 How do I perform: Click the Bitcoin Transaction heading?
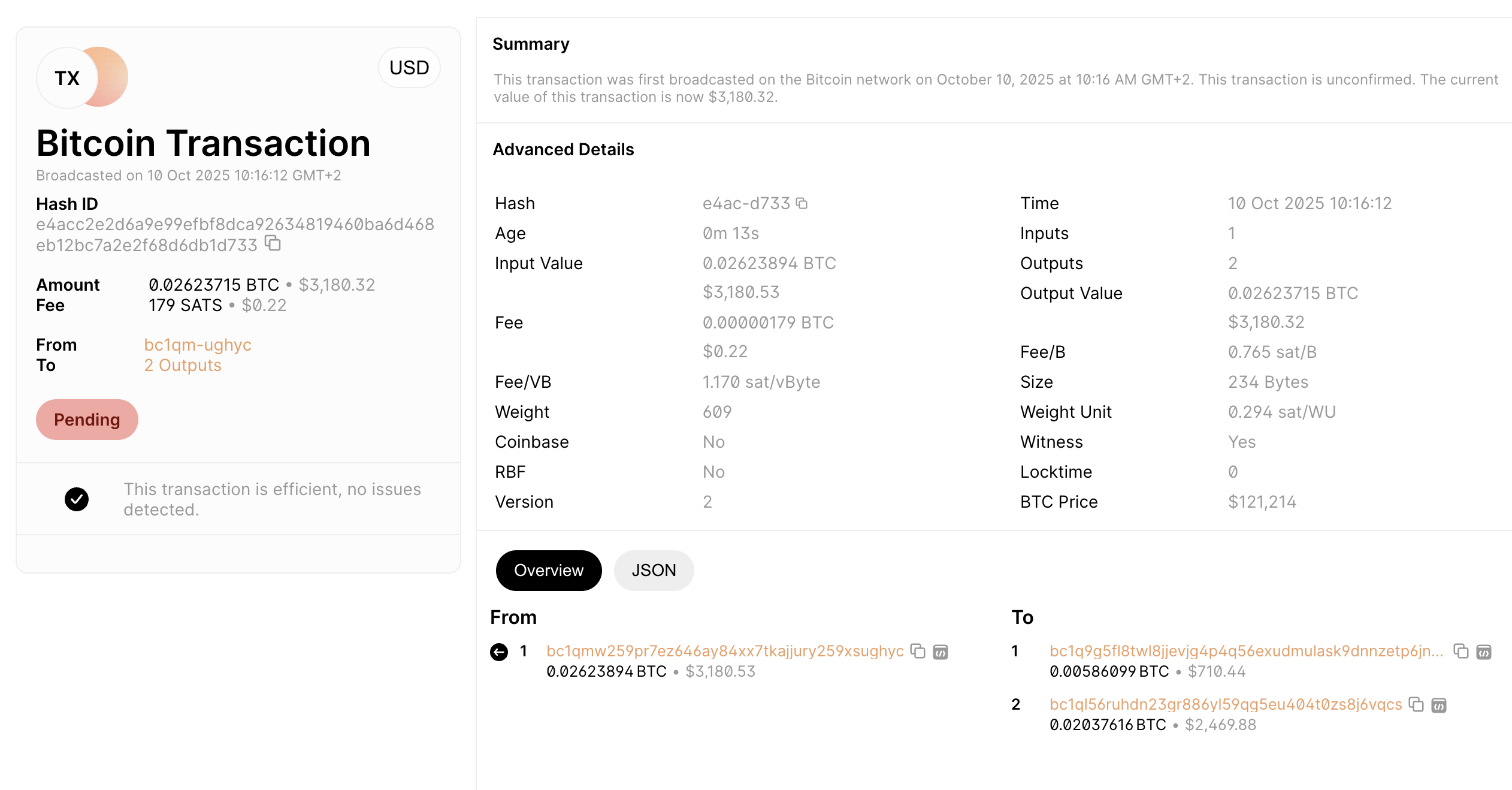click(x=203, y=143)
